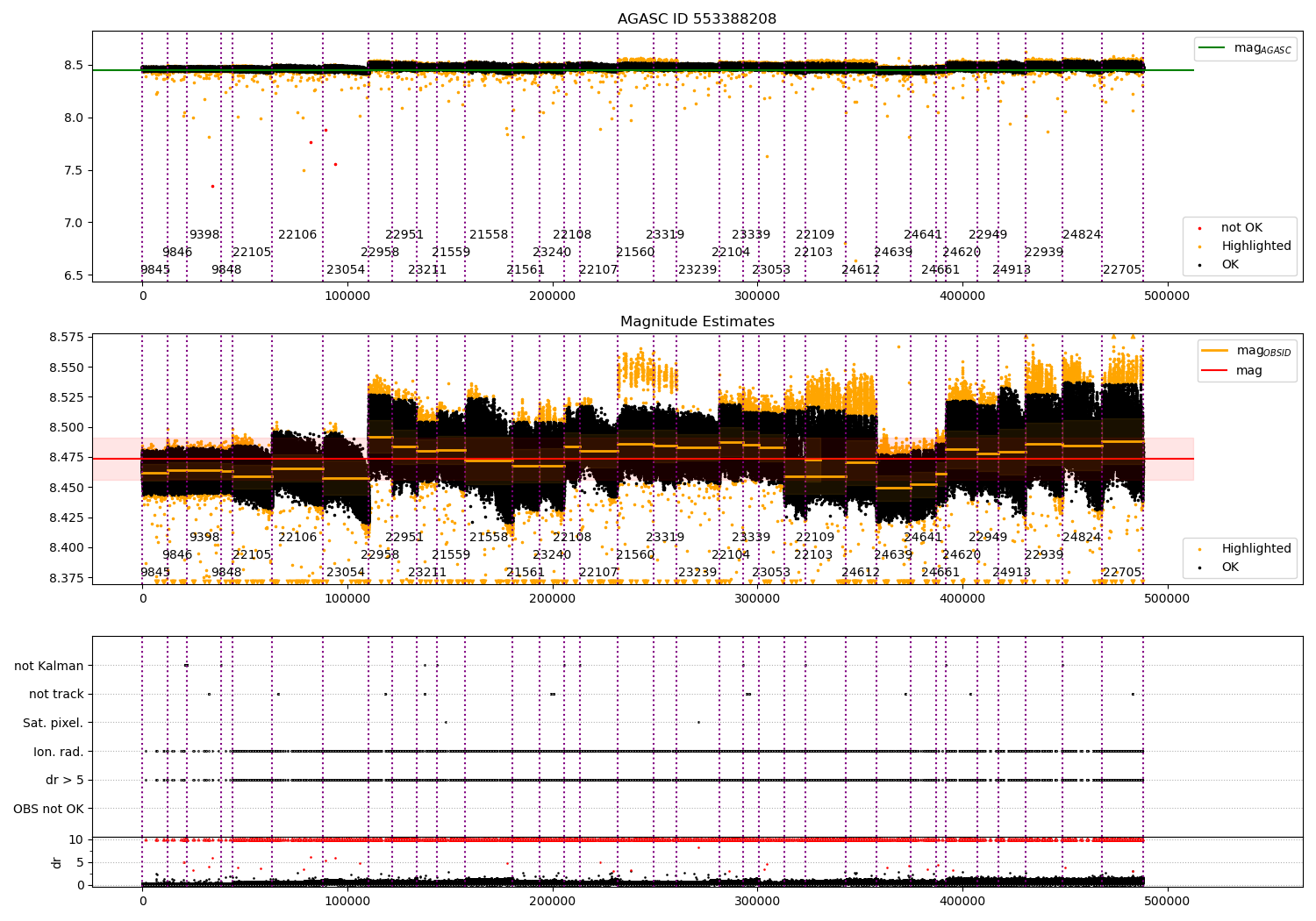
Task: Click the 'Magnitude Estimates' plot title
Action: 697,322
